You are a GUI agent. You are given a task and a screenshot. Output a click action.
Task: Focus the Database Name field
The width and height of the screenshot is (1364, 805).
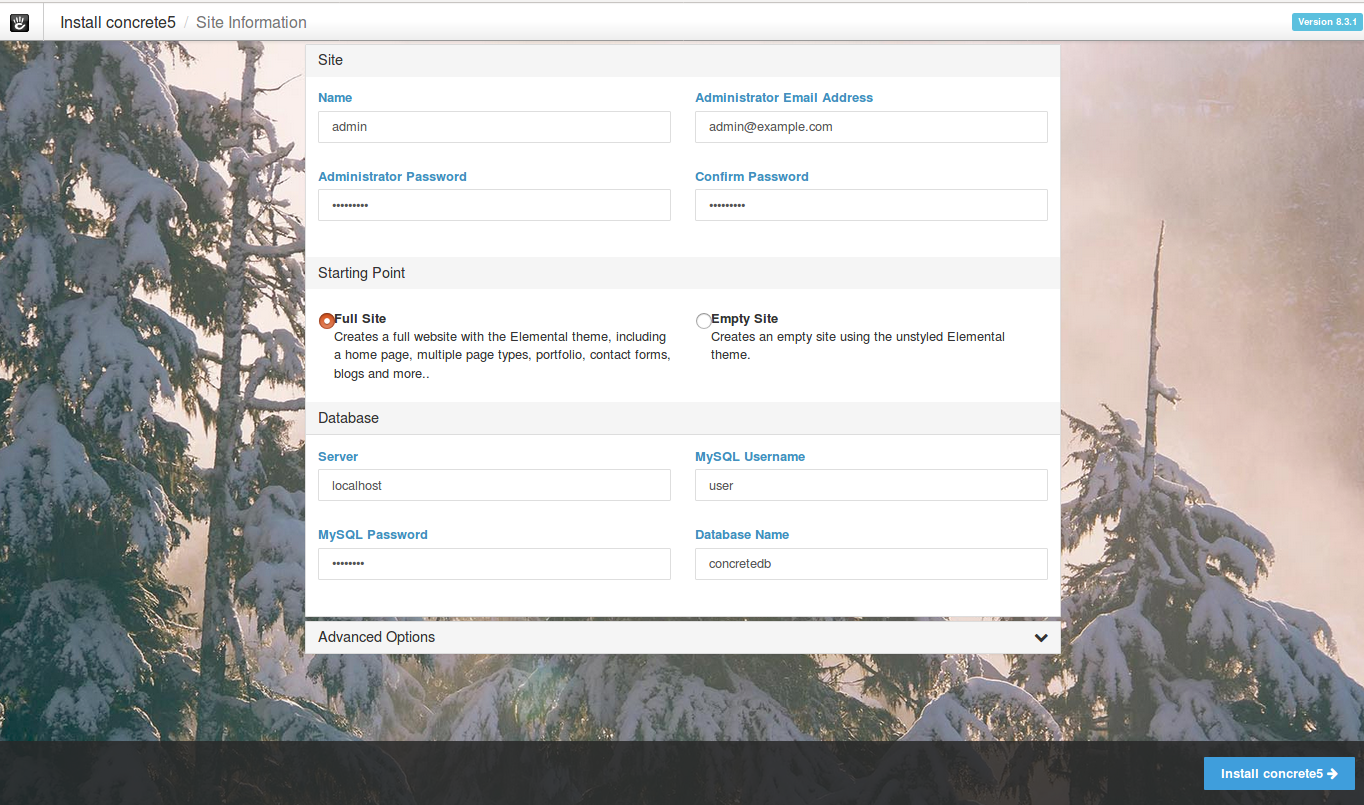click(x=871, y=564)
